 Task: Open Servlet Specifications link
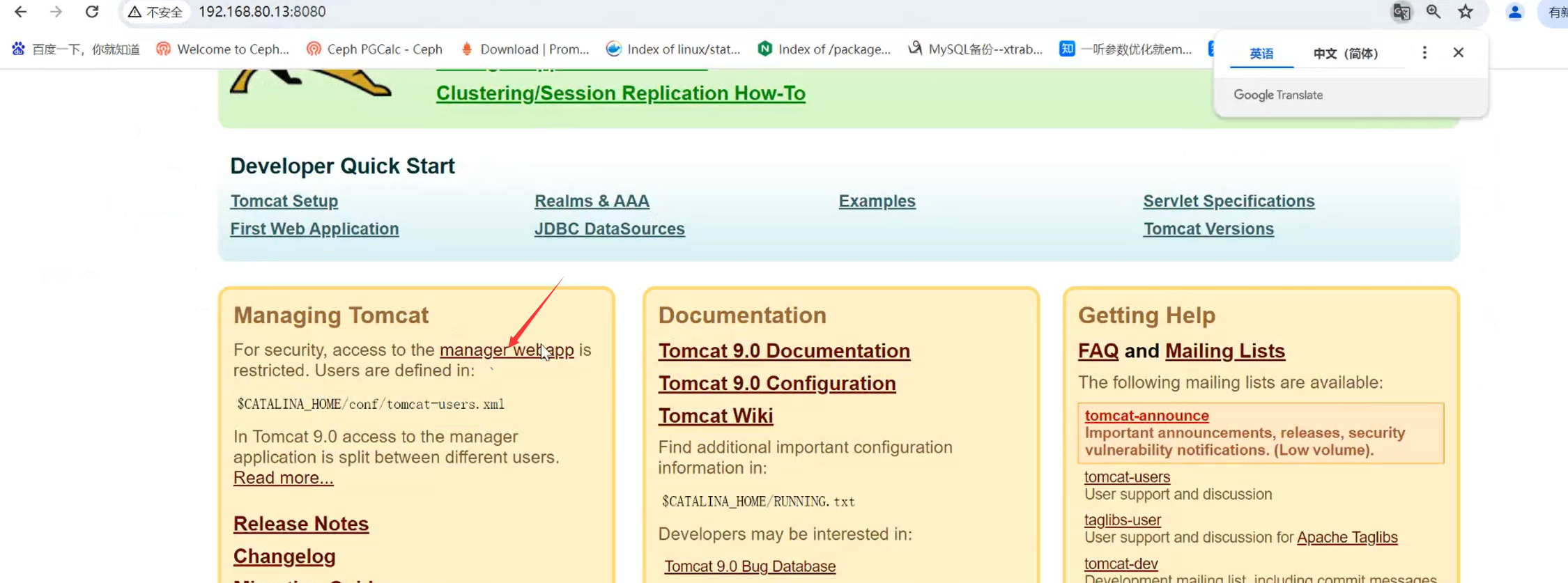1229,201
